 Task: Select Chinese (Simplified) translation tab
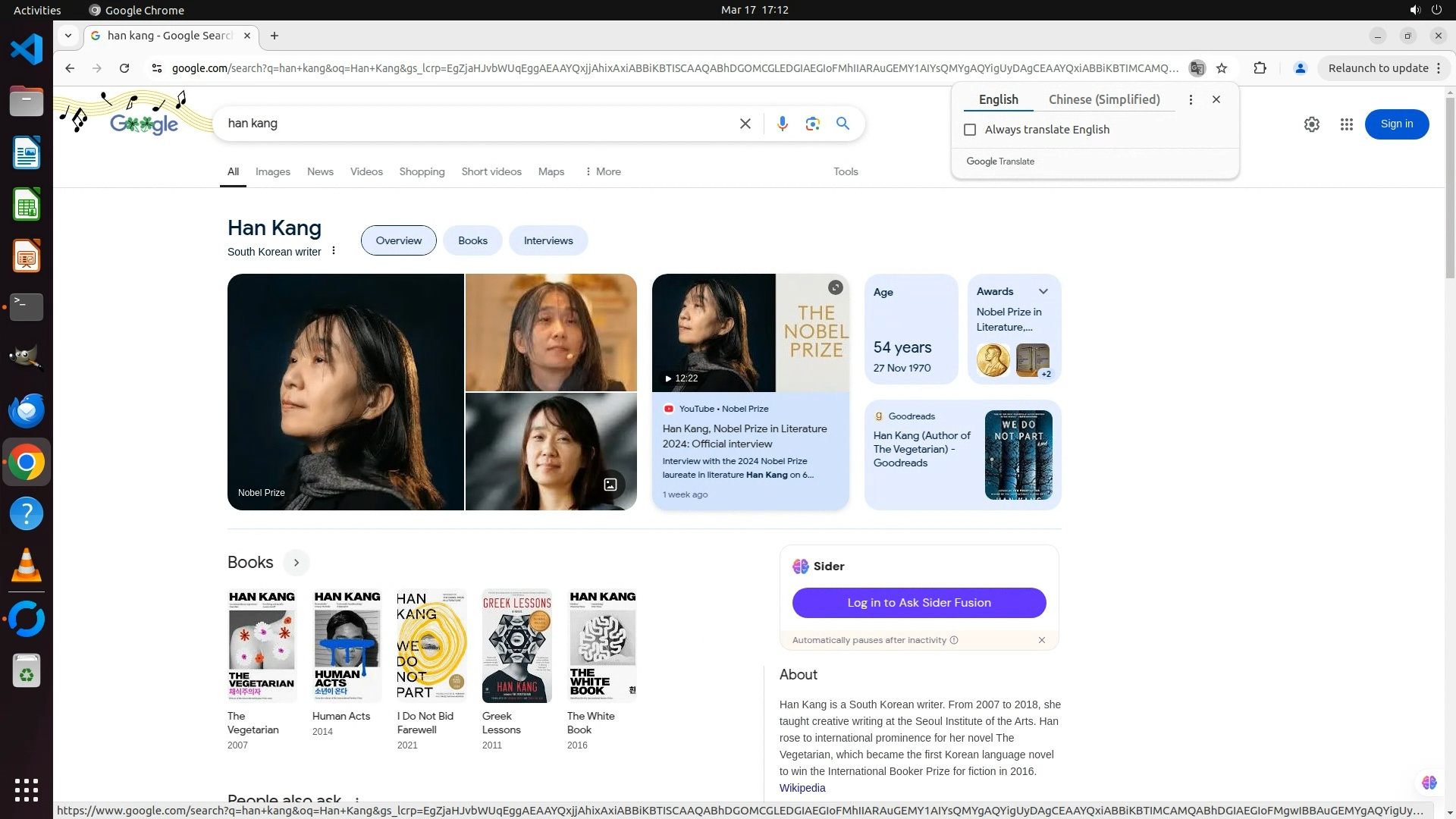tap(1103, 99)
